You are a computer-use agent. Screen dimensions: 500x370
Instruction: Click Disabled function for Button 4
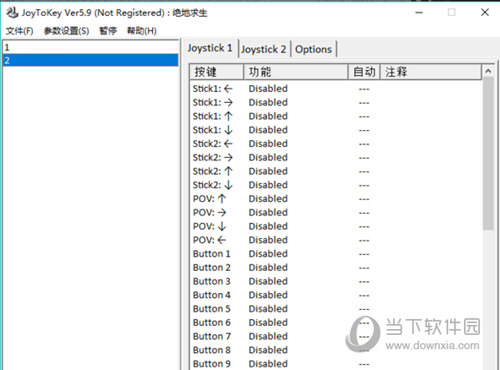tap(268, 295)
